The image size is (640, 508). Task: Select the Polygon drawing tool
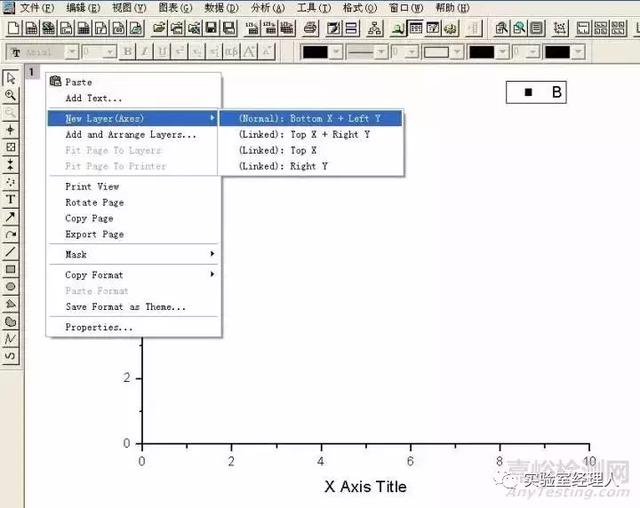point(11,304)
